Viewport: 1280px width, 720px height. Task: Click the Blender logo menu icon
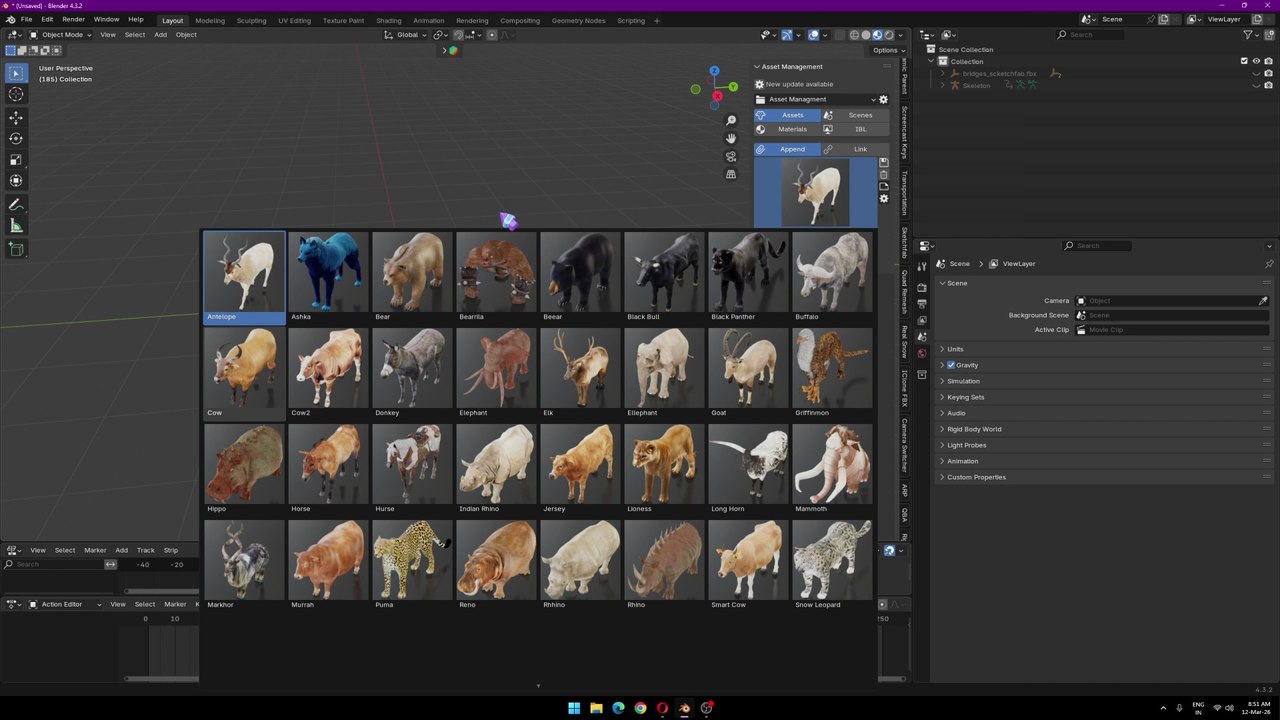[10, 19]
